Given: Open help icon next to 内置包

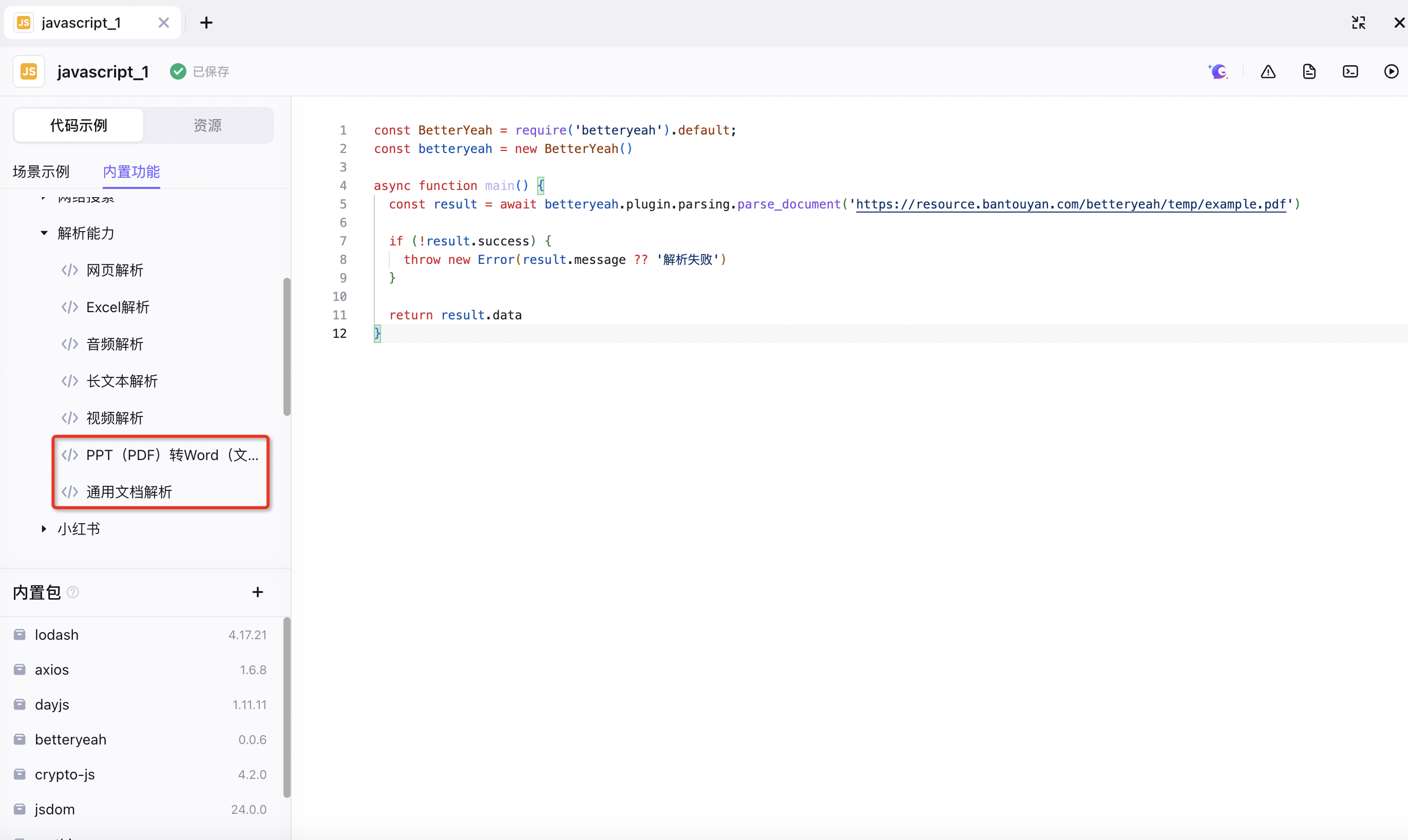Looking at the screenshot, I should coord(73,592).
